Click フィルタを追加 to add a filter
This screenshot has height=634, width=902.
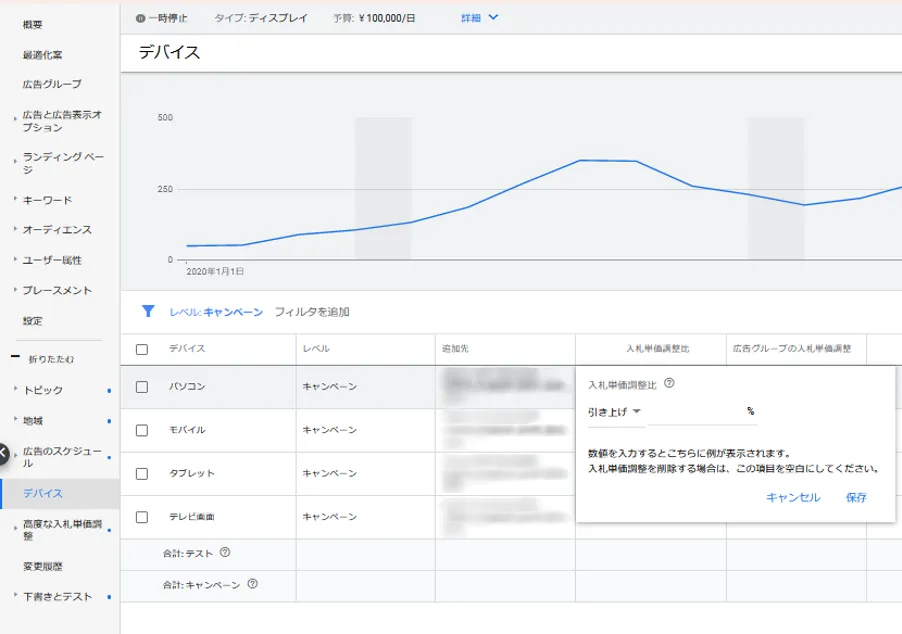[x=312, y=312]
